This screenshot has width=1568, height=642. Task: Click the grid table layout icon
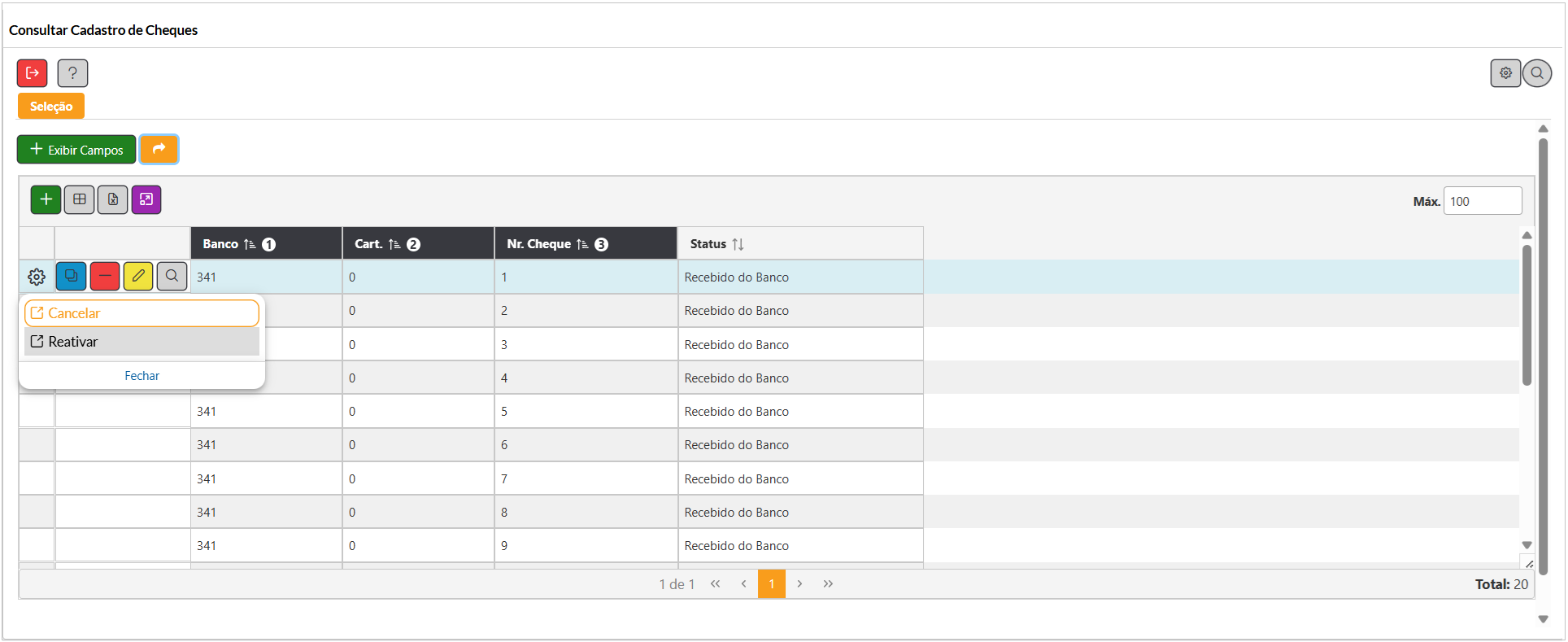click(x=79, y=199)
